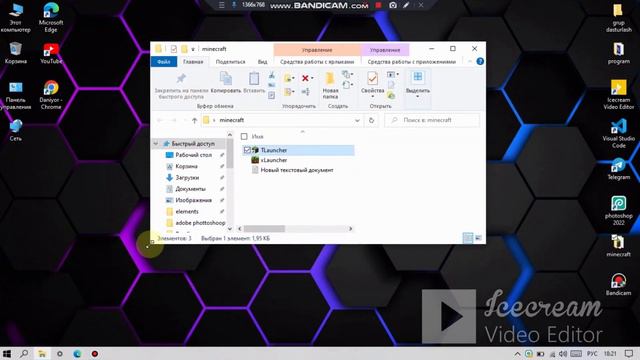Image resolution: width=640 pixels, height=360 pixels.
Task: Click the Новая папка folder icon
Action: 330,78
